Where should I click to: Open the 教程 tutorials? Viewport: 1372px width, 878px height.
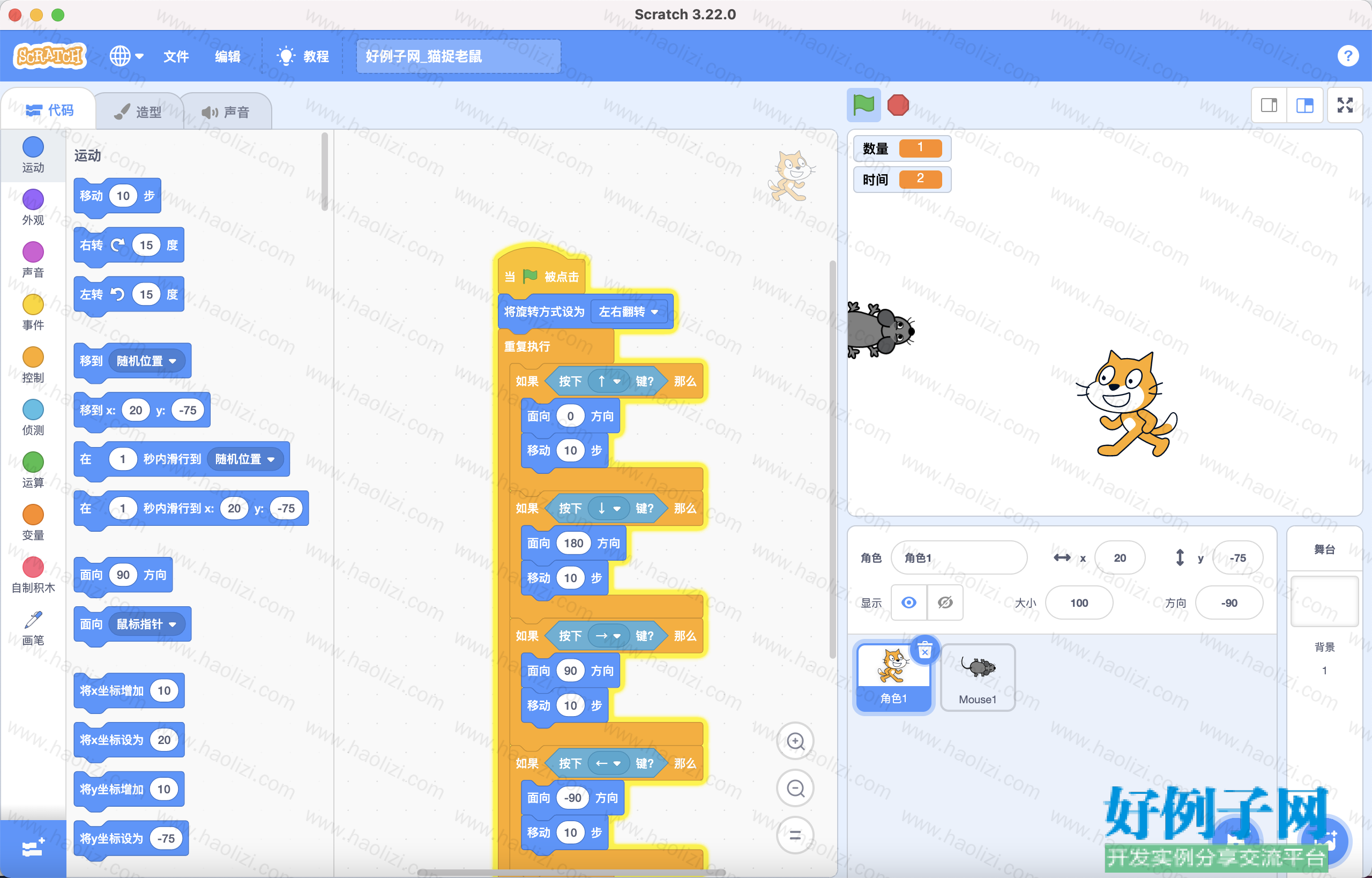(303, 56)
